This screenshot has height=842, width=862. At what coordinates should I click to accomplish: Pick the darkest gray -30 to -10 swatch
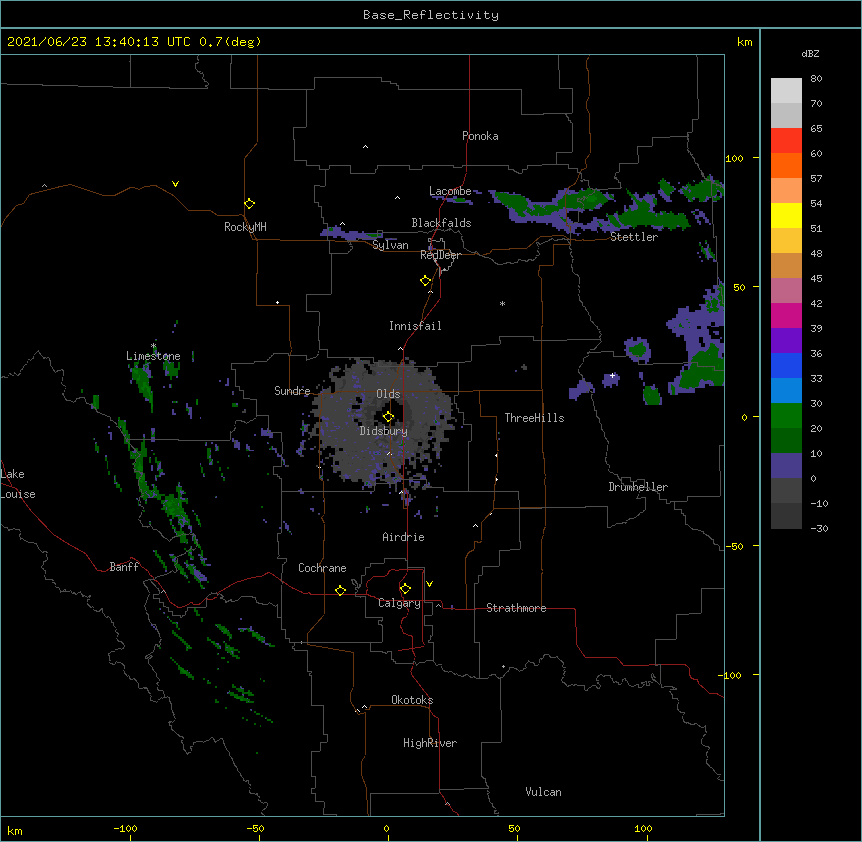pyautogui.click(x=786, y=516)
